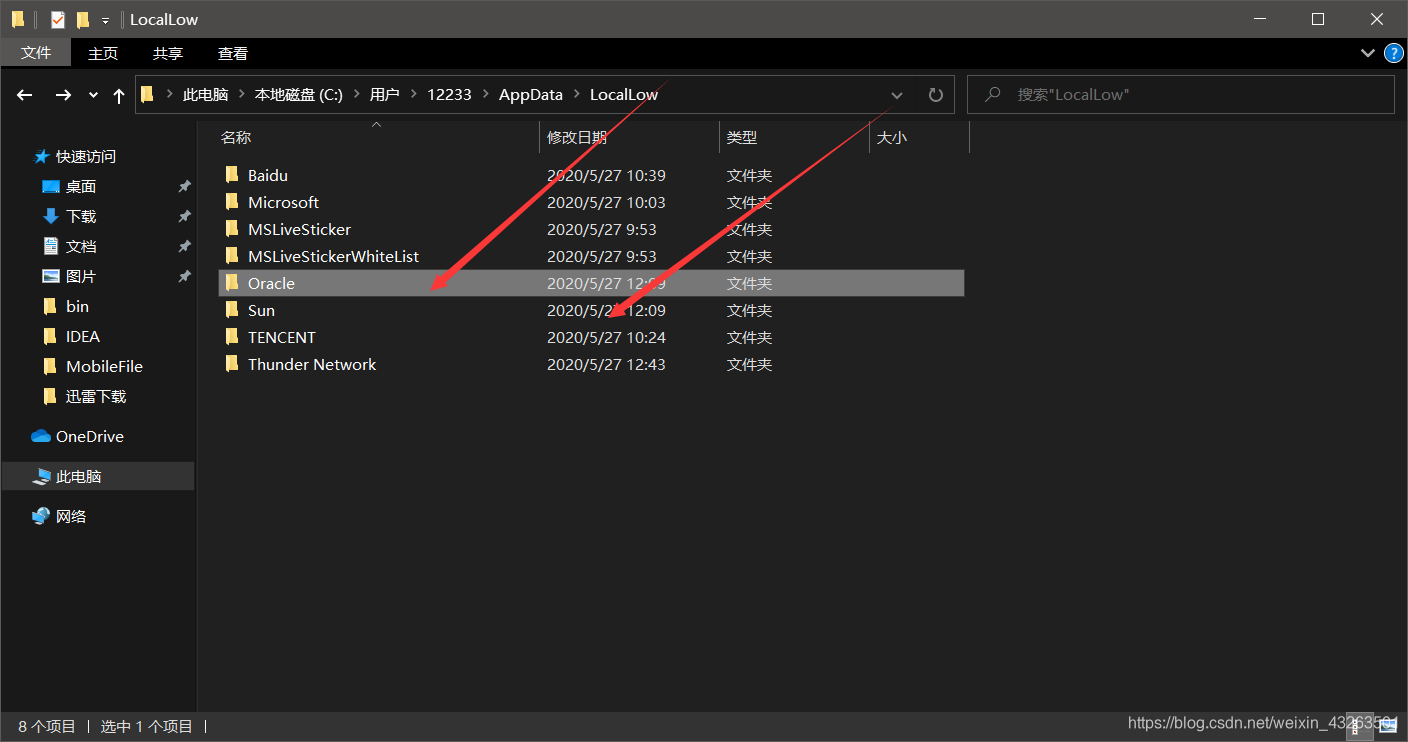
Task: Open the 共享 ribbon tab
Action: point(168,53)
